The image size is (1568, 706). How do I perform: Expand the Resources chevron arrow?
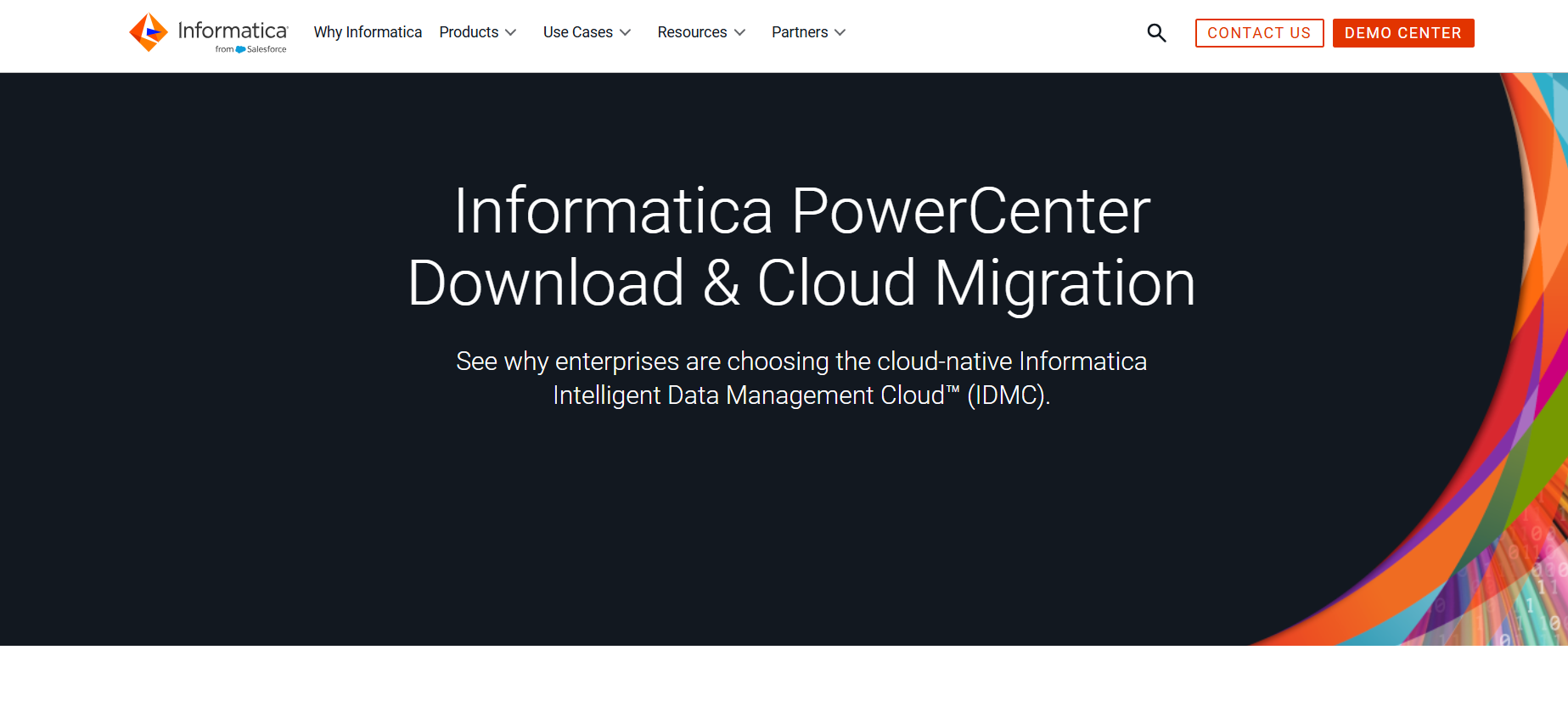pos(739,33)
